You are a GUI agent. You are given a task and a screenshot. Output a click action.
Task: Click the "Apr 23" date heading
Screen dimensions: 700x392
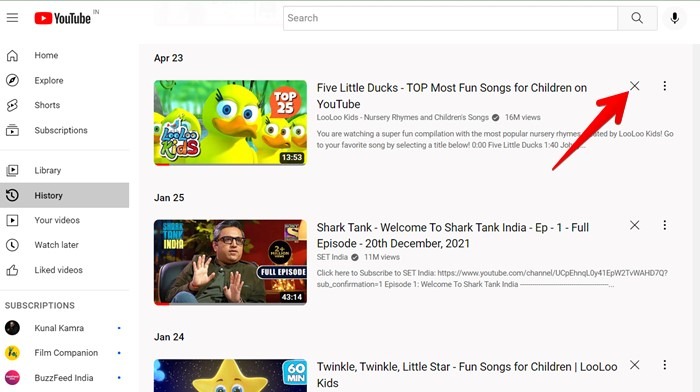pos(168,58)
